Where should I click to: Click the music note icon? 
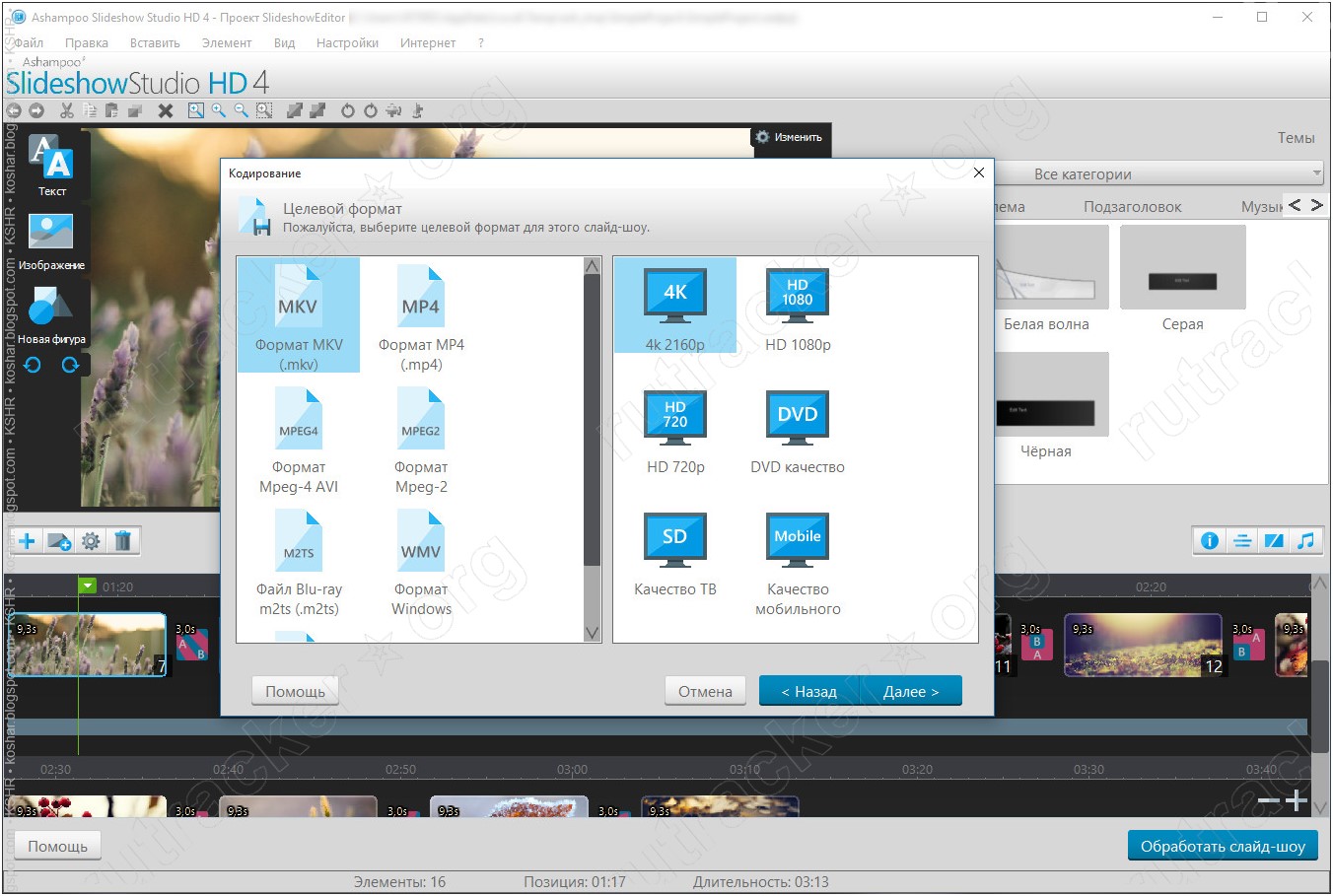[x=1306, y=540]
